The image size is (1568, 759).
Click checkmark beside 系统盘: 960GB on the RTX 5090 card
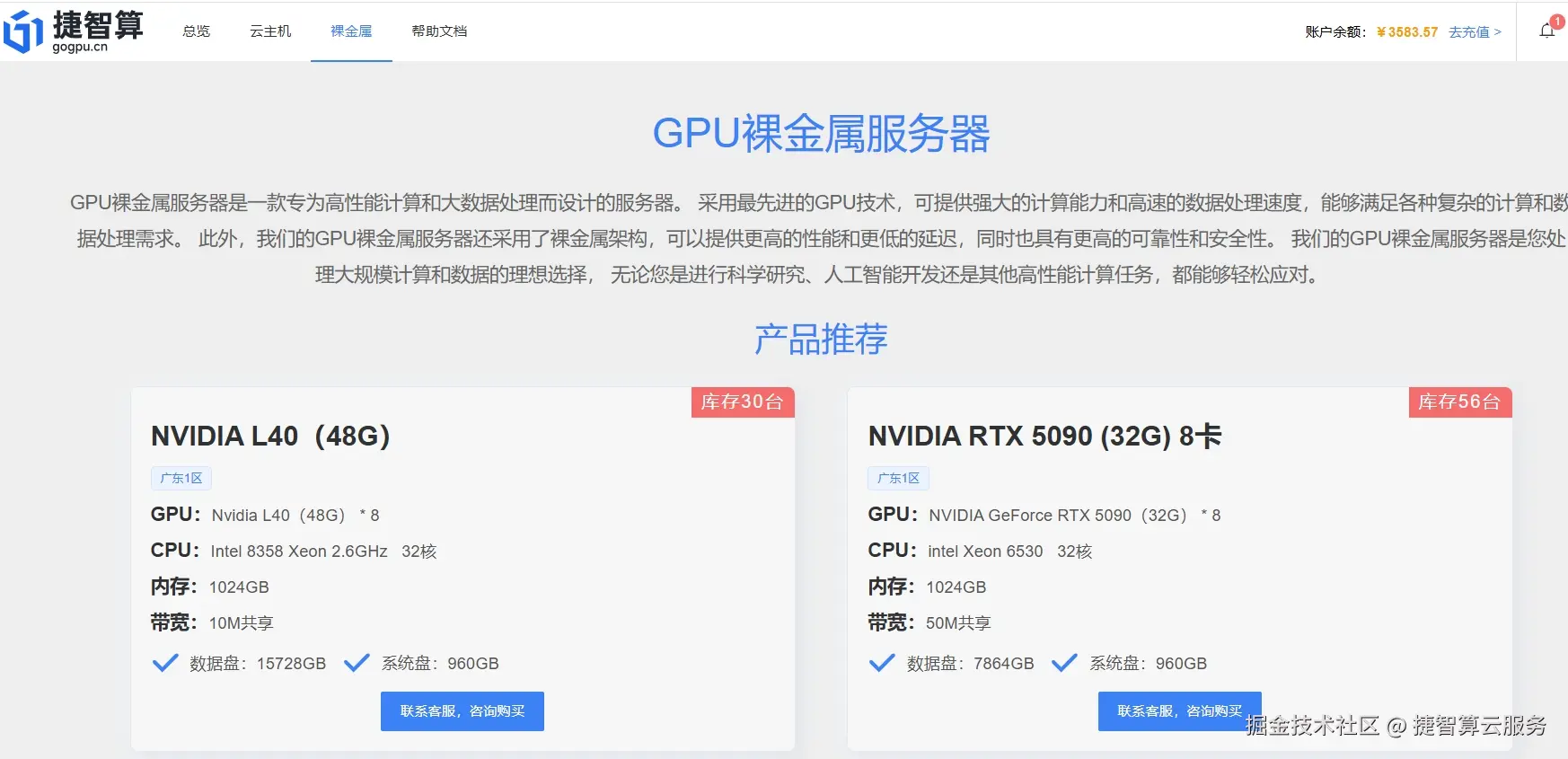[x=1064, y=663]
